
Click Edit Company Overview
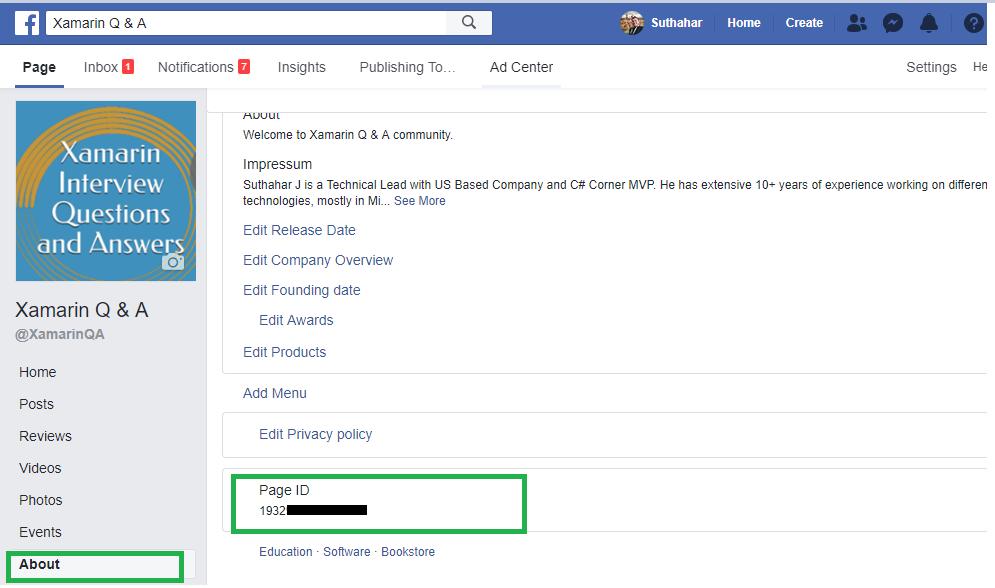318,260
